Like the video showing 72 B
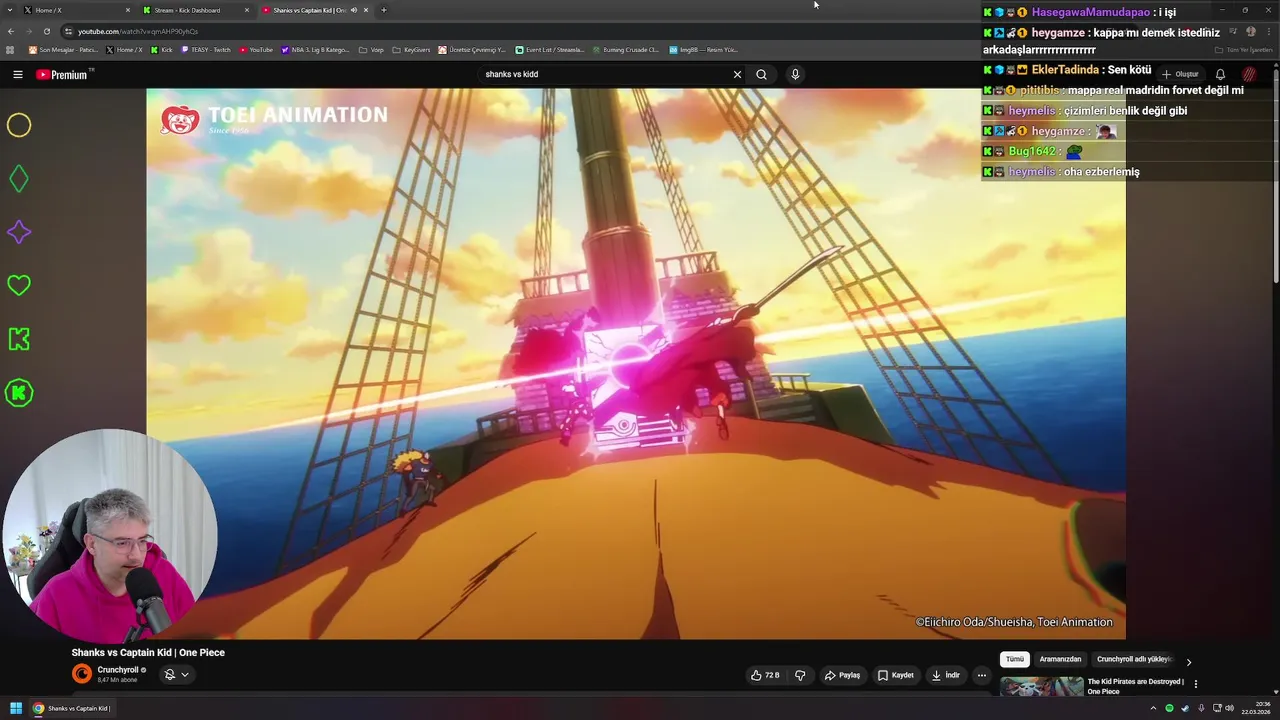 pyautogui.click(x=765, y=675)
